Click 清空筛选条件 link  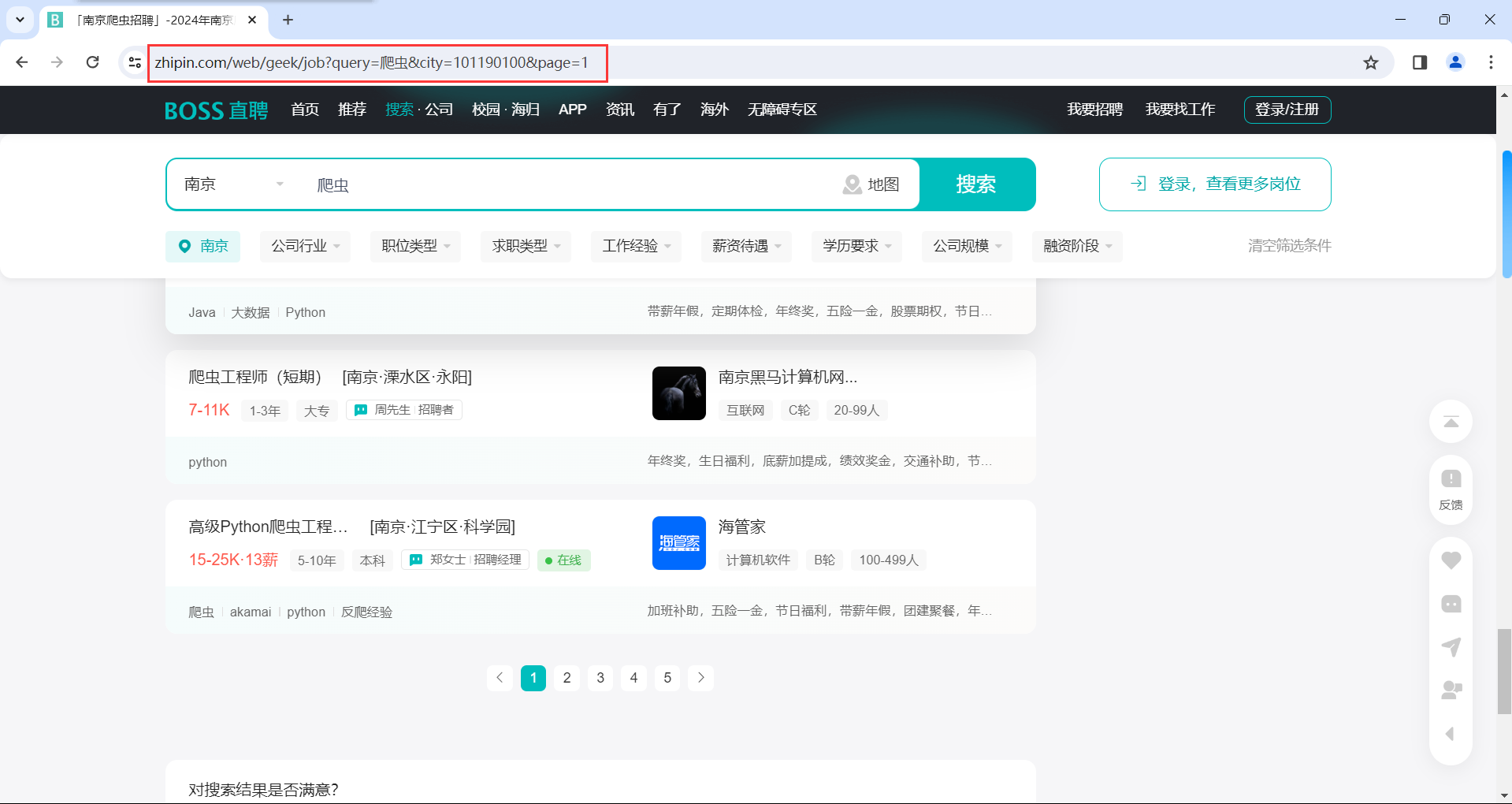pyautogui.click(x=1290, y=246)
